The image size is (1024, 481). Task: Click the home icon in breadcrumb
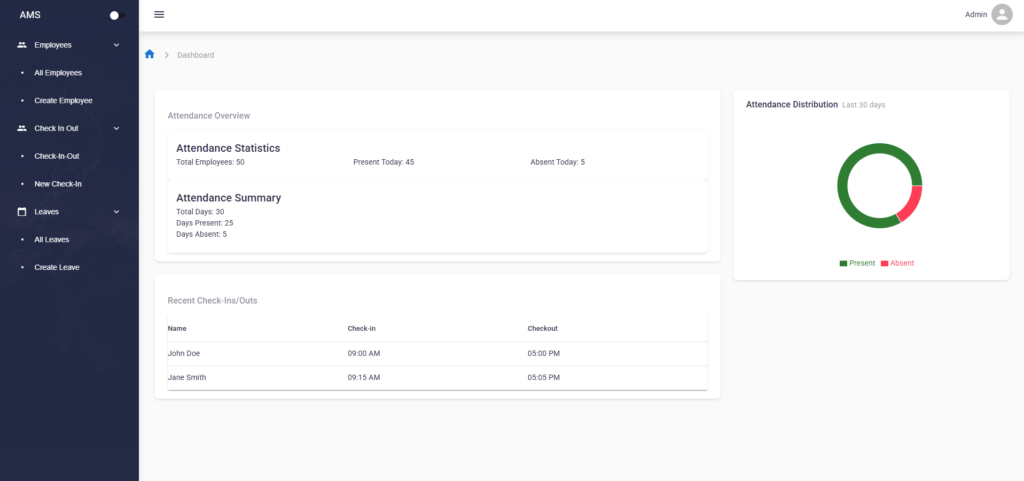pyautogui.click(x=150, y=54)
